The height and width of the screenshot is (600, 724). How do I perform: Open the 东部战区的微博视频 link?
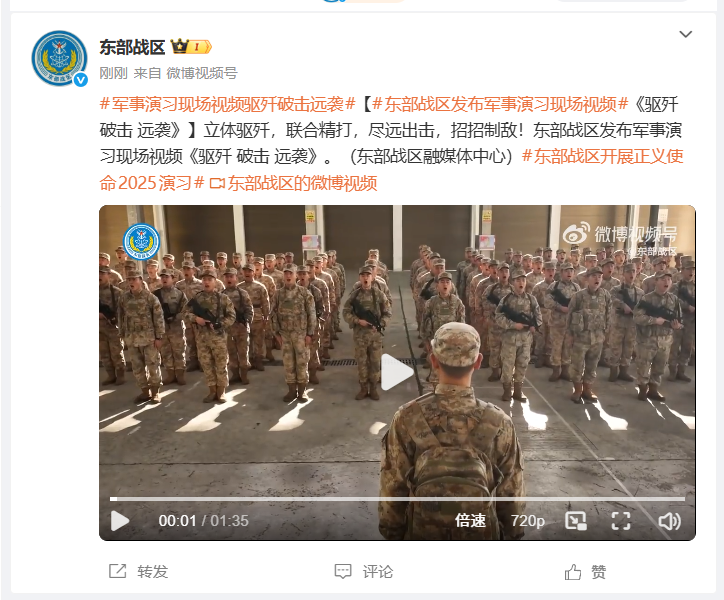coord(294,183)
